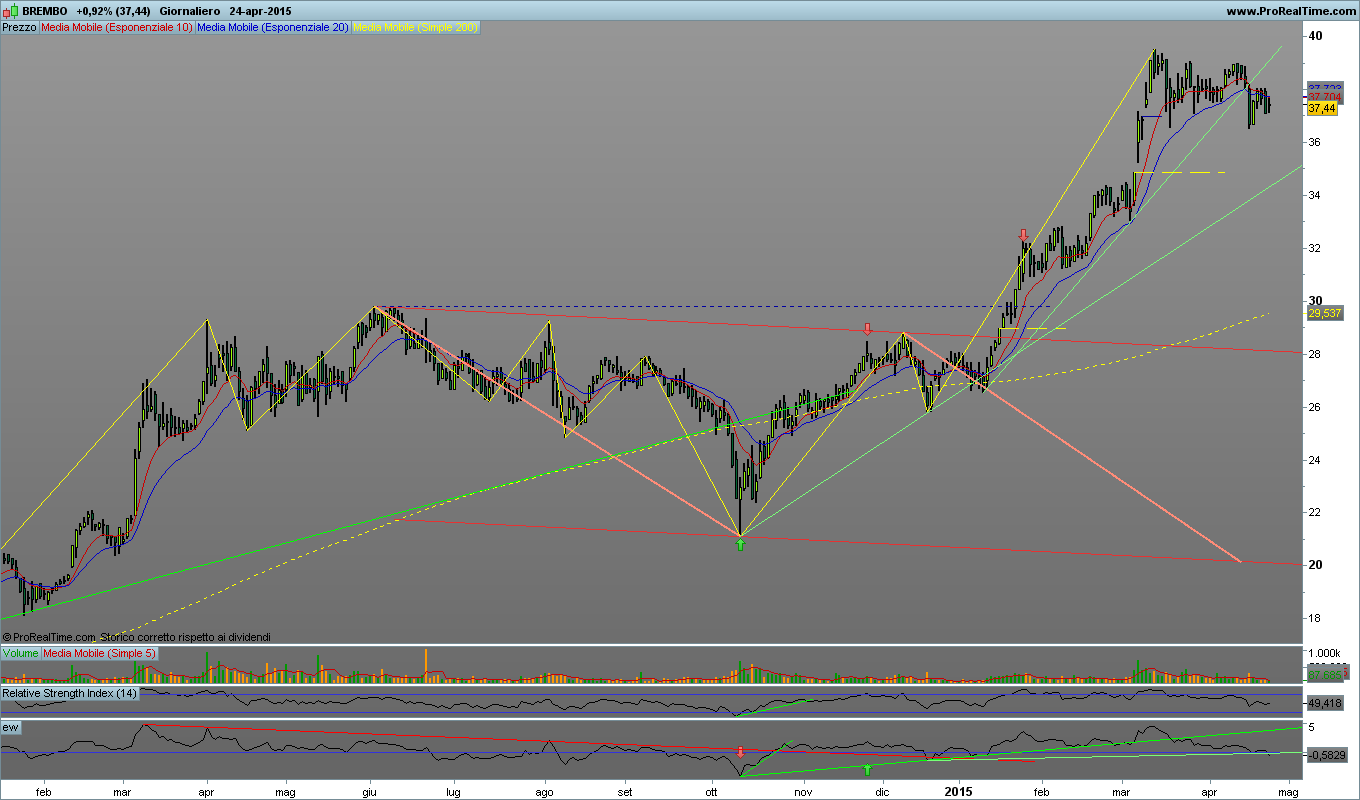
Task: Click the red down arrow near price 32
Action: point(1024,235)
